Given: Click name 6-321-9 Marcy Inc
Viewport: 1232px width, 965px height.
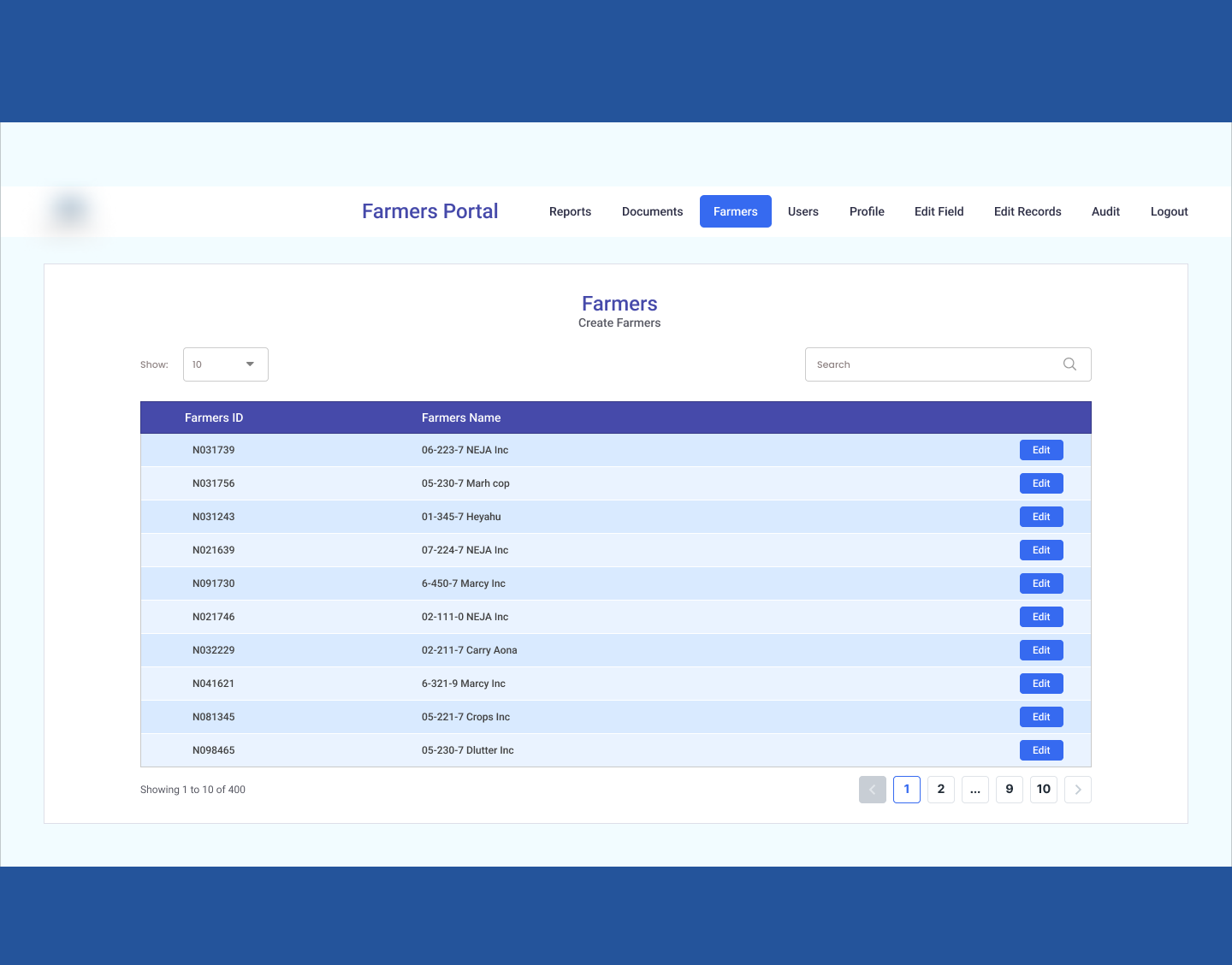Looking at the screenshot, I should pos(464,684).
